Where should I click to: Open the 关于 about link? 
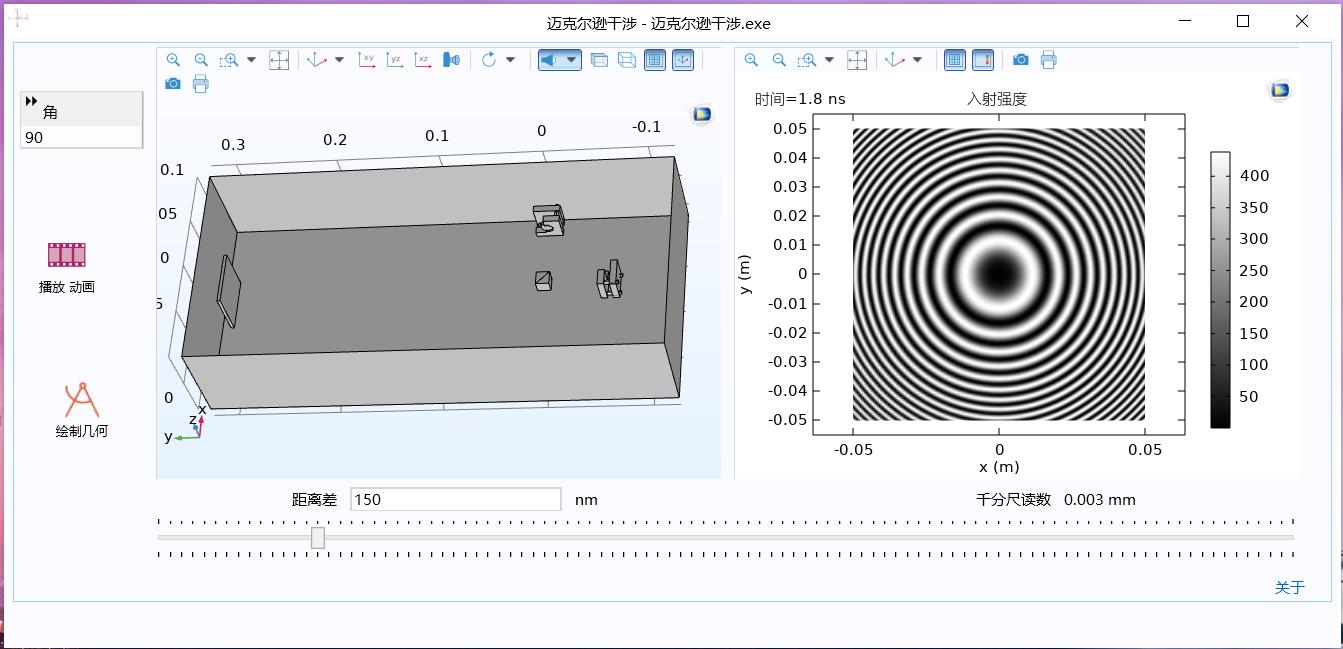tap(1289, 587)
